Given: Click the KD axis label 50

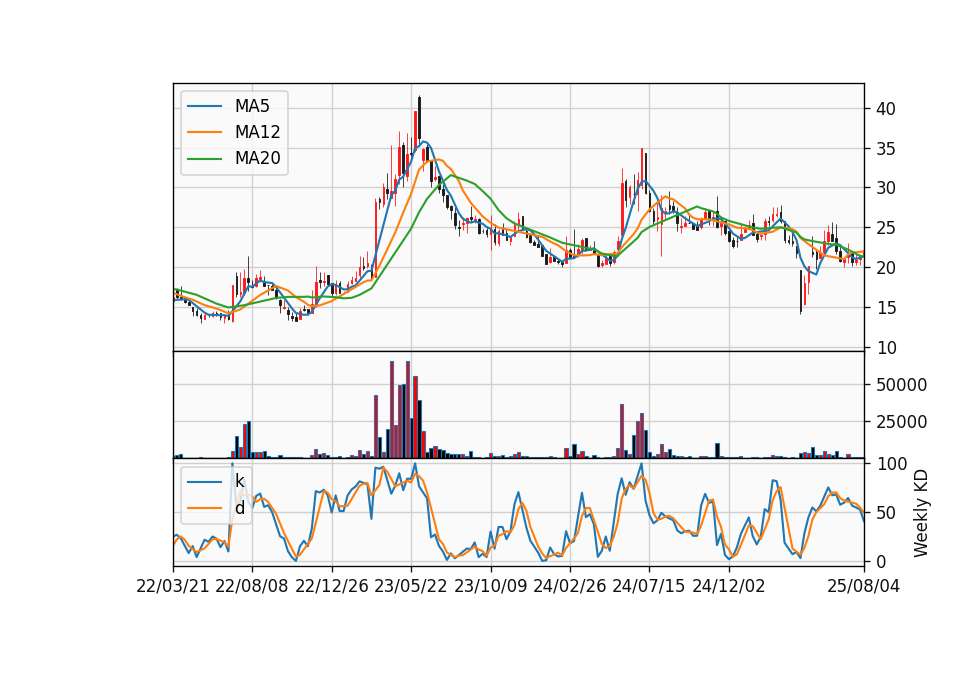Looking at the screenshot, I should (886, 513).
